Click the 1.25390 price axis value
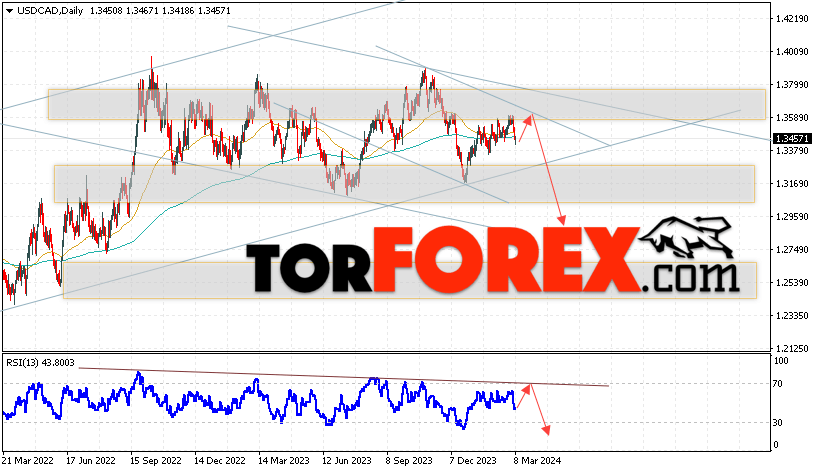Viewport: 816px width, 472px height. 792,283
